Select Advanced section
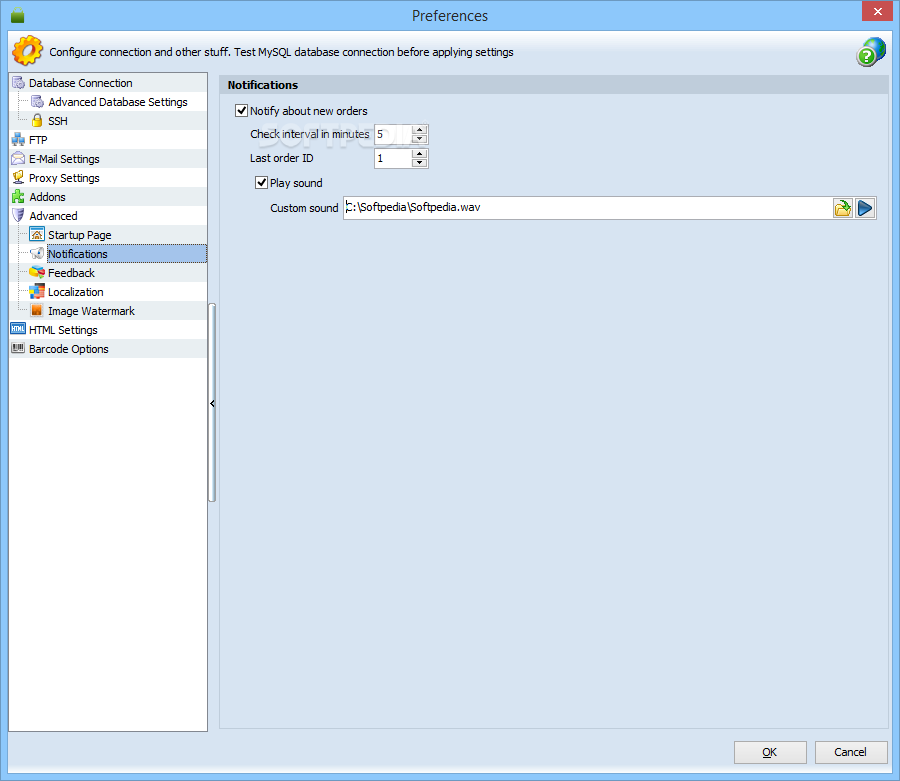 [53, 215]
